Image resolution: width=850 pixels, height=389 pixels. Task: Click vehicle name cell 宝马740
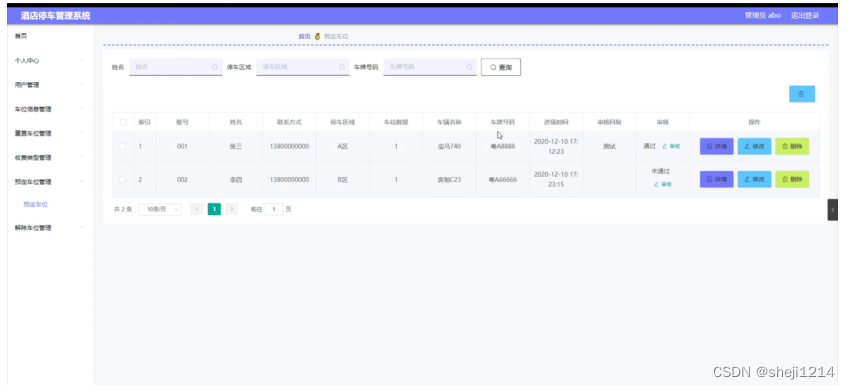(x=449, y=146)
